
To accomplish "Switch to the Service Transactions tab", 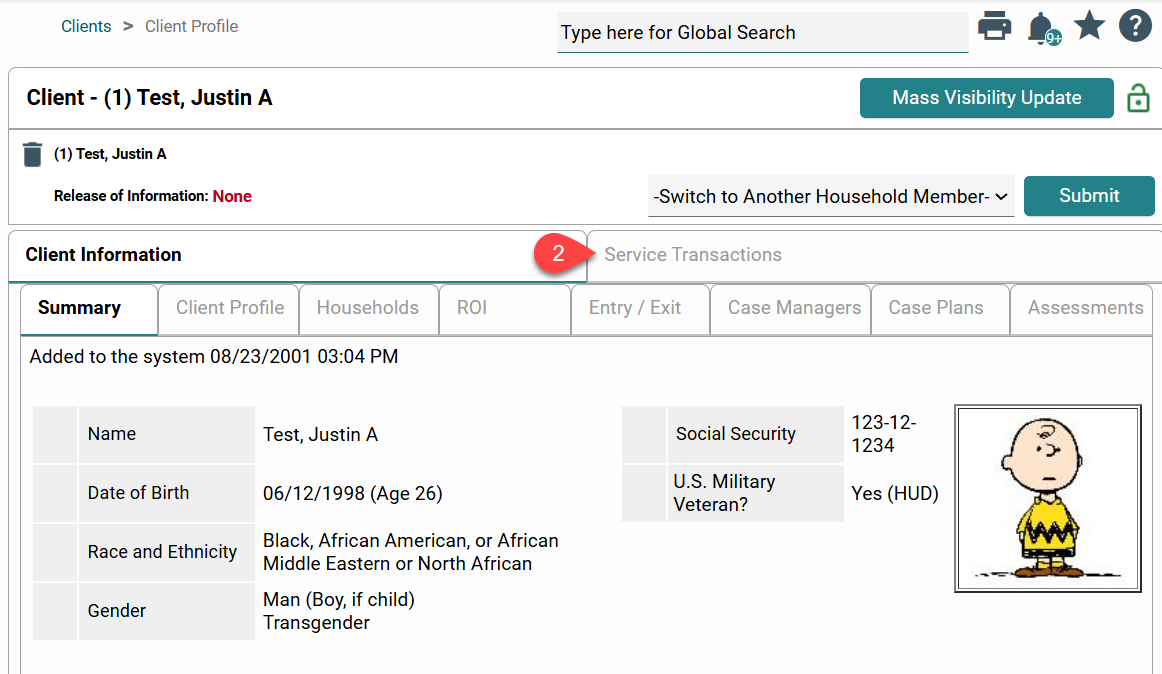I will pos(693,255).
